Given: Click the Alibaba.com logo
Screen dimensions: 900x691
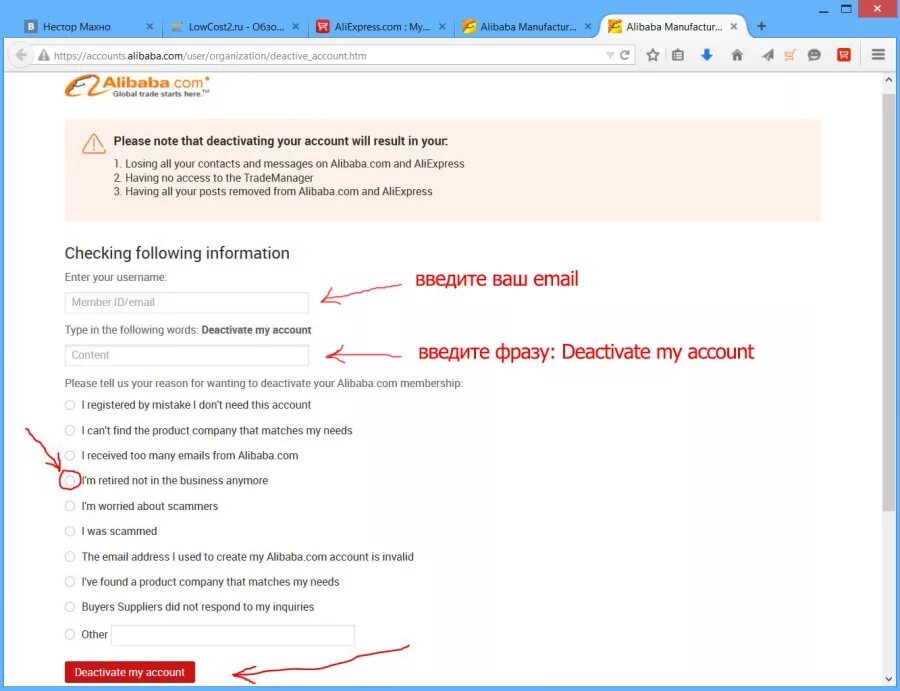Looking at the screenshot, I should coord(137,86).
